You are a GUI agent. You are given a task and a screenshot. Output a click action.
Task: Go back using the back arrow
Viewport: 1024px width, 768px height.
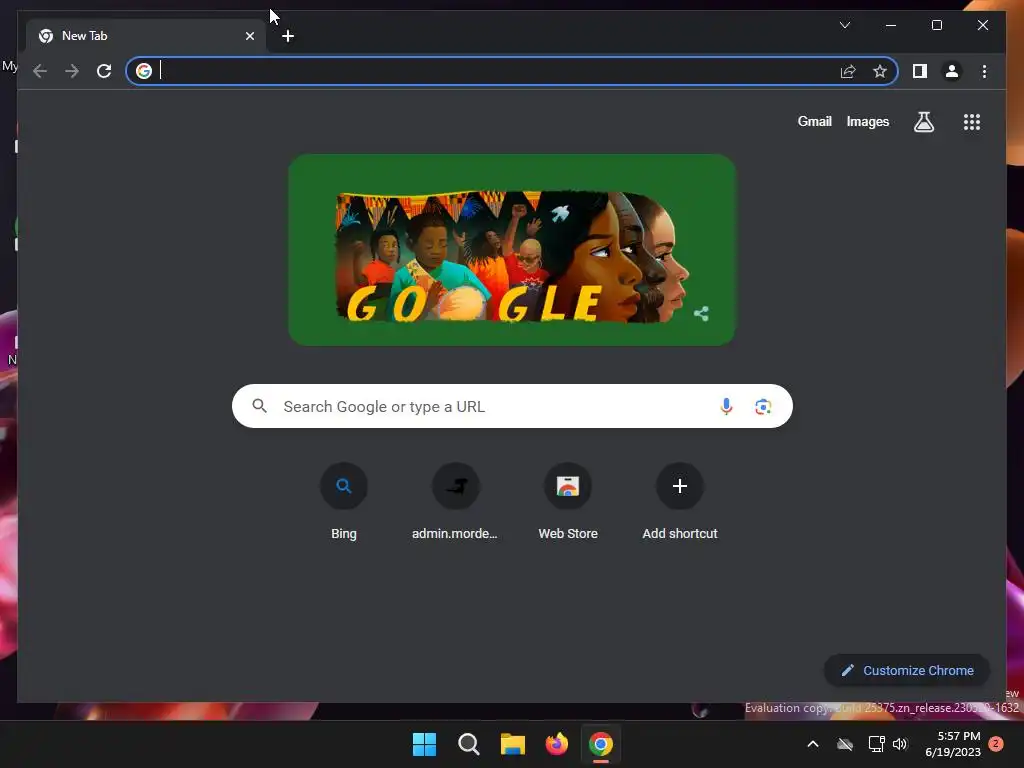[40, 71]
